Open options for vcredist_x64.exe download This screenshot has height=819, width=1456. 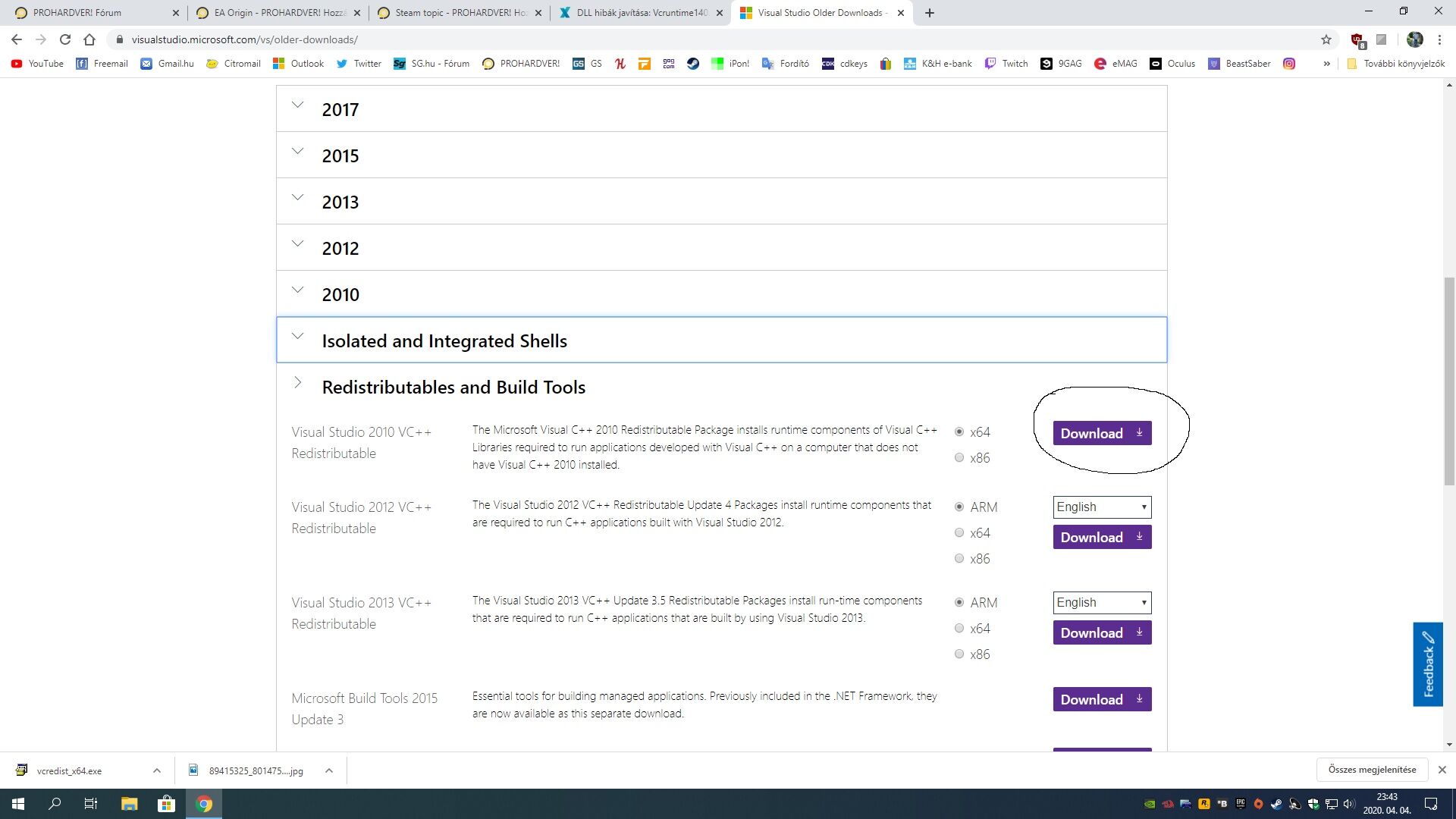pos(157,770)
